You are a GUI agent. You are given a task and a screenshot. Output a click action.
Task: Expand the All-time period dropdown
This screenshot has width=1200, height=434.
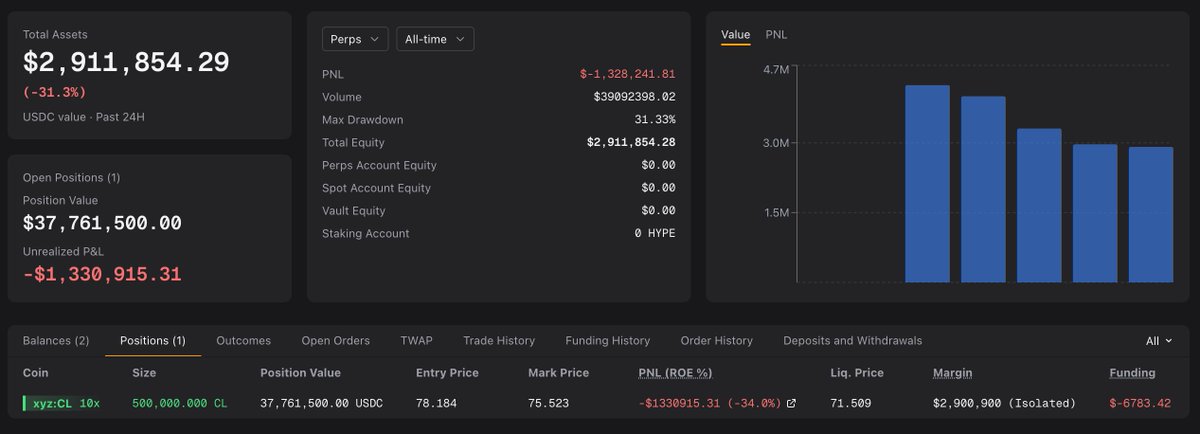click(x=435, y=39)
